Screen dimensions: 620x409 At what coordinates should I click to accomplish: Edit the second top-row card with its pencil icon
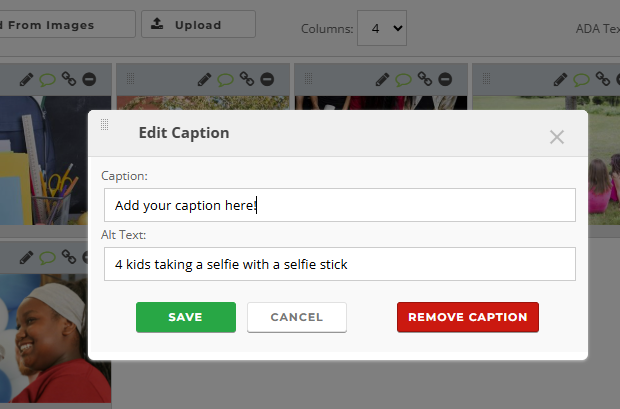(204, 80)
